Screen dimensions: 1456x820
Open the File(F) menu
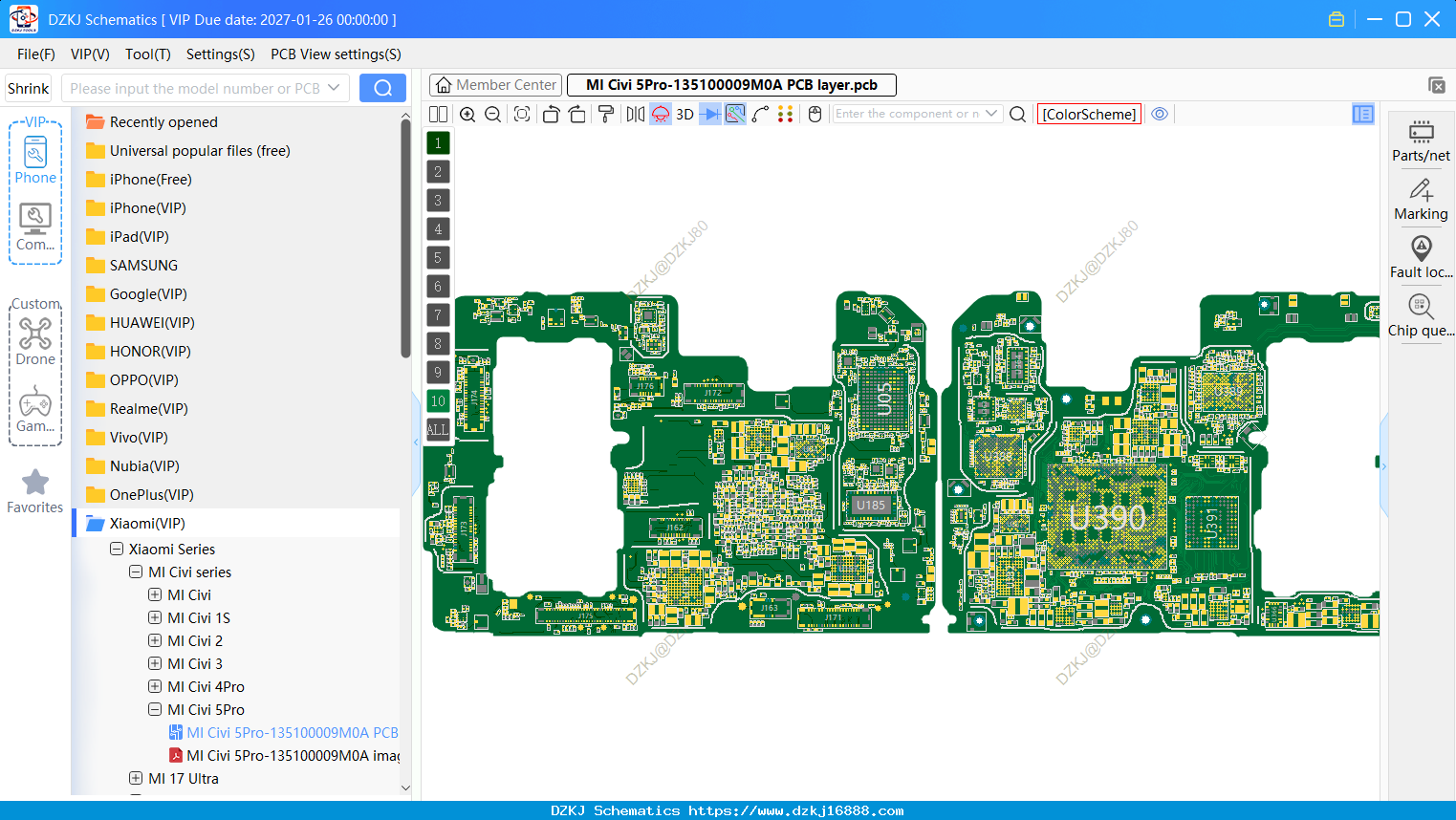point(36,54)
